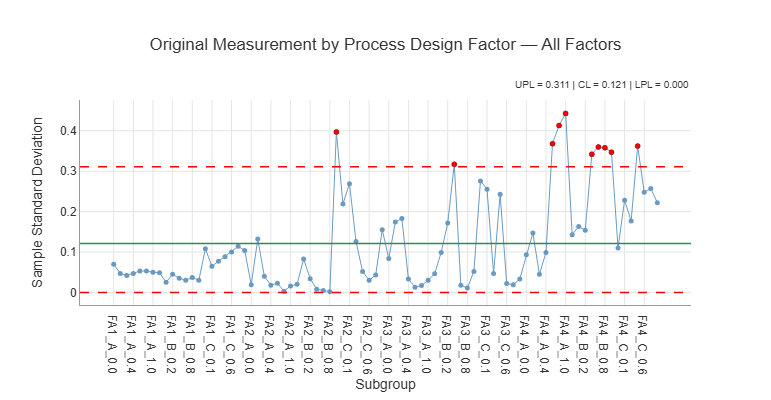Click the 'Sample Standard Deviation' y-axis title
The height and width of the screenshot is (400, 771).
[x=37, y=202]
